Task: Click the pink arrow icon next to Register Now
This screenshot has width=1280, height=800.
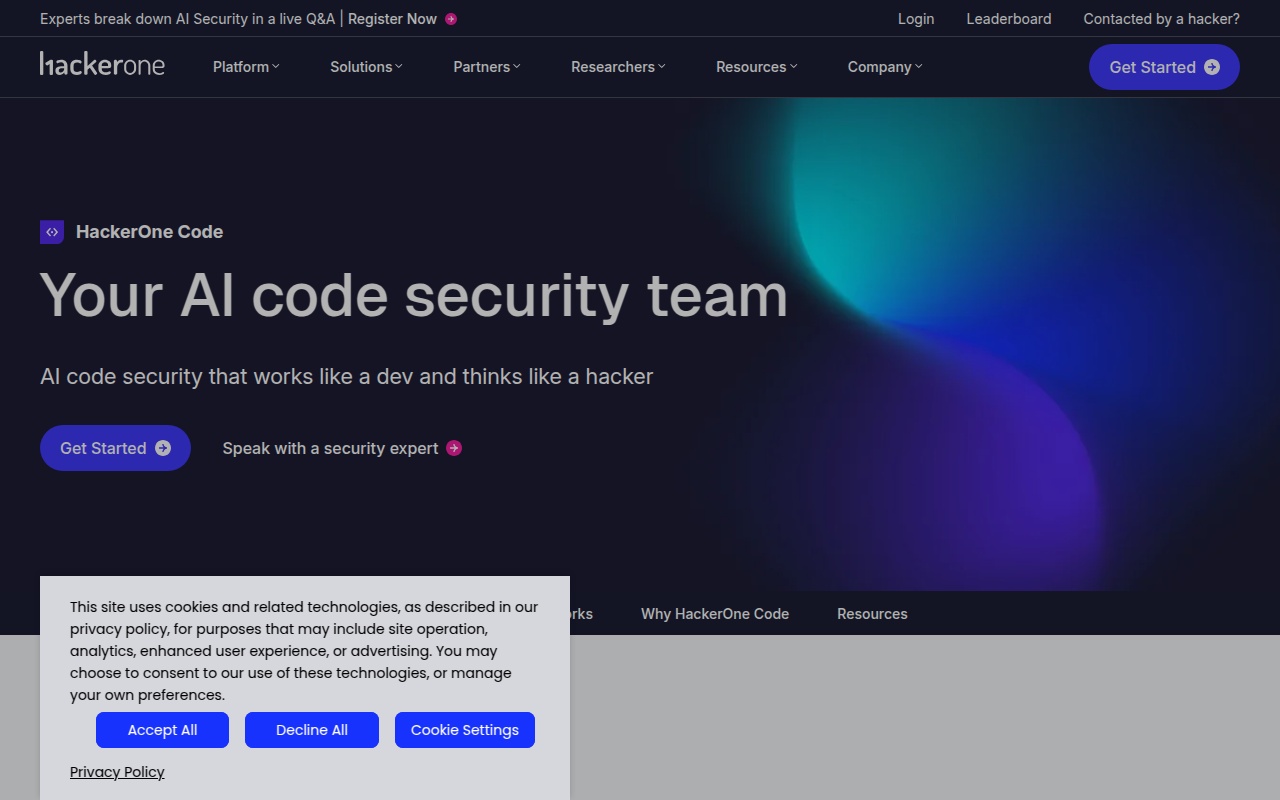Action: pos(451,19)
